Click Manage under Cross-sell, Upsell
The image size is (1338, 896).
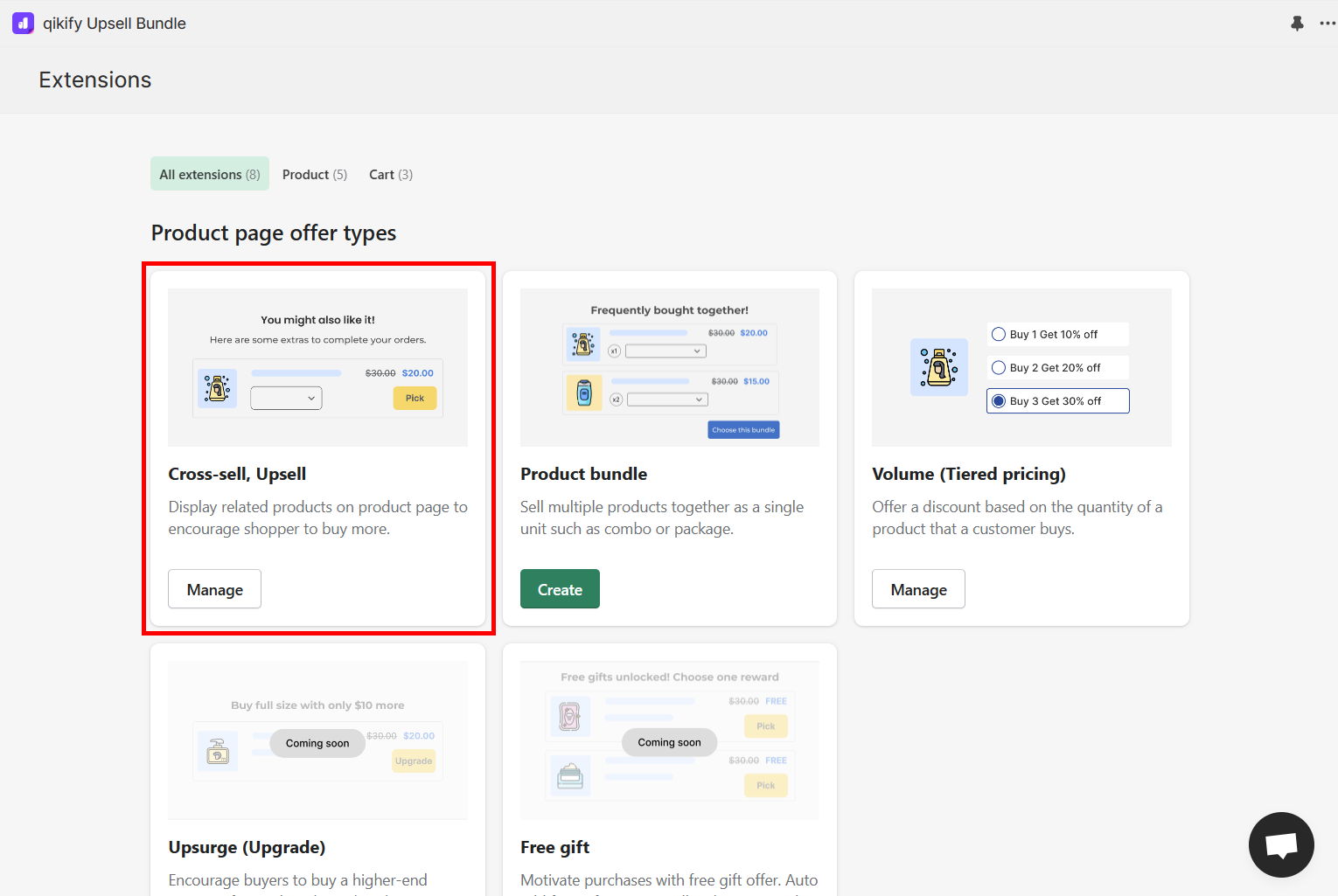pos(214,589)
